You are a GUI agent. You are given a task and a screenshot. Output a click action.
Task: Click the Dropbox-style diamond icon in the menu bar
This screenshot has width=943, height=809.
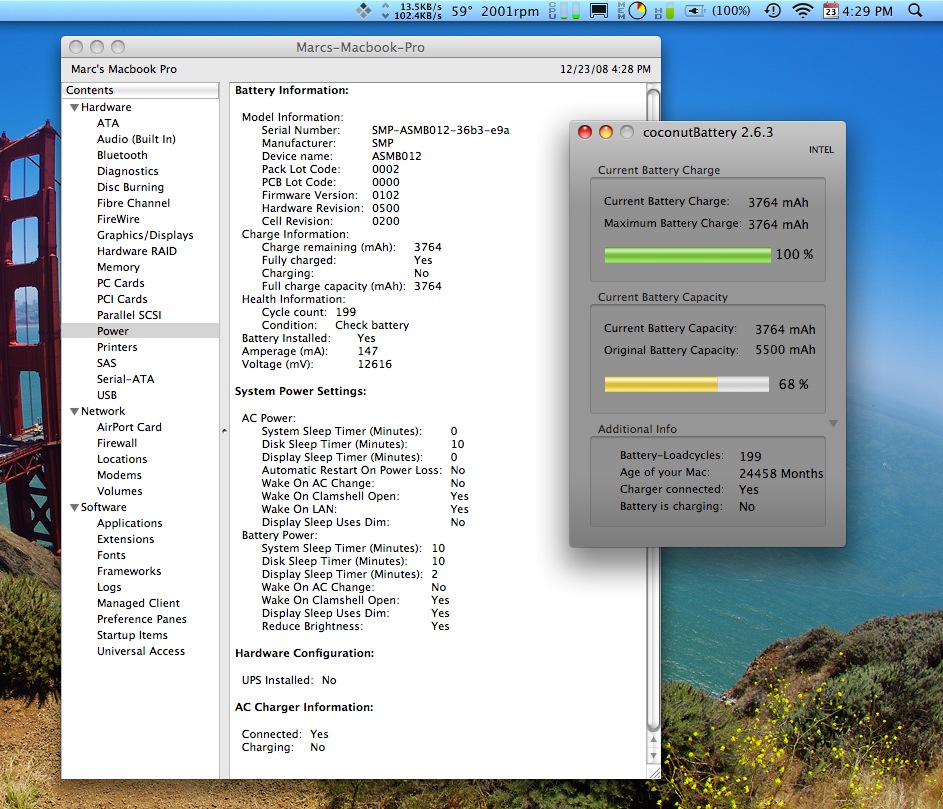(363, 11)
